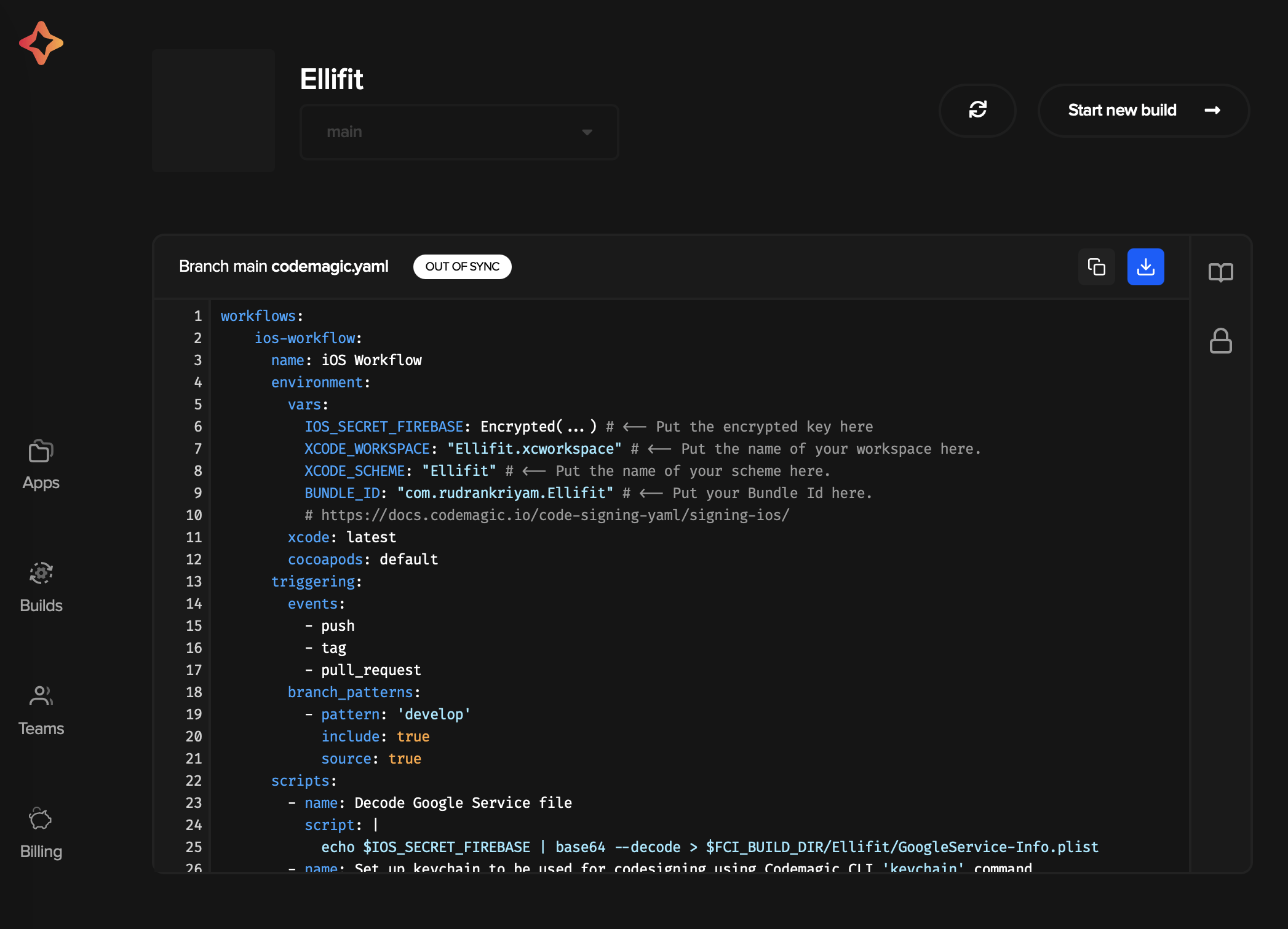Expand the main branch dropdown
The height and width of the screenshot is (929, 1288).
click(459, 132)
